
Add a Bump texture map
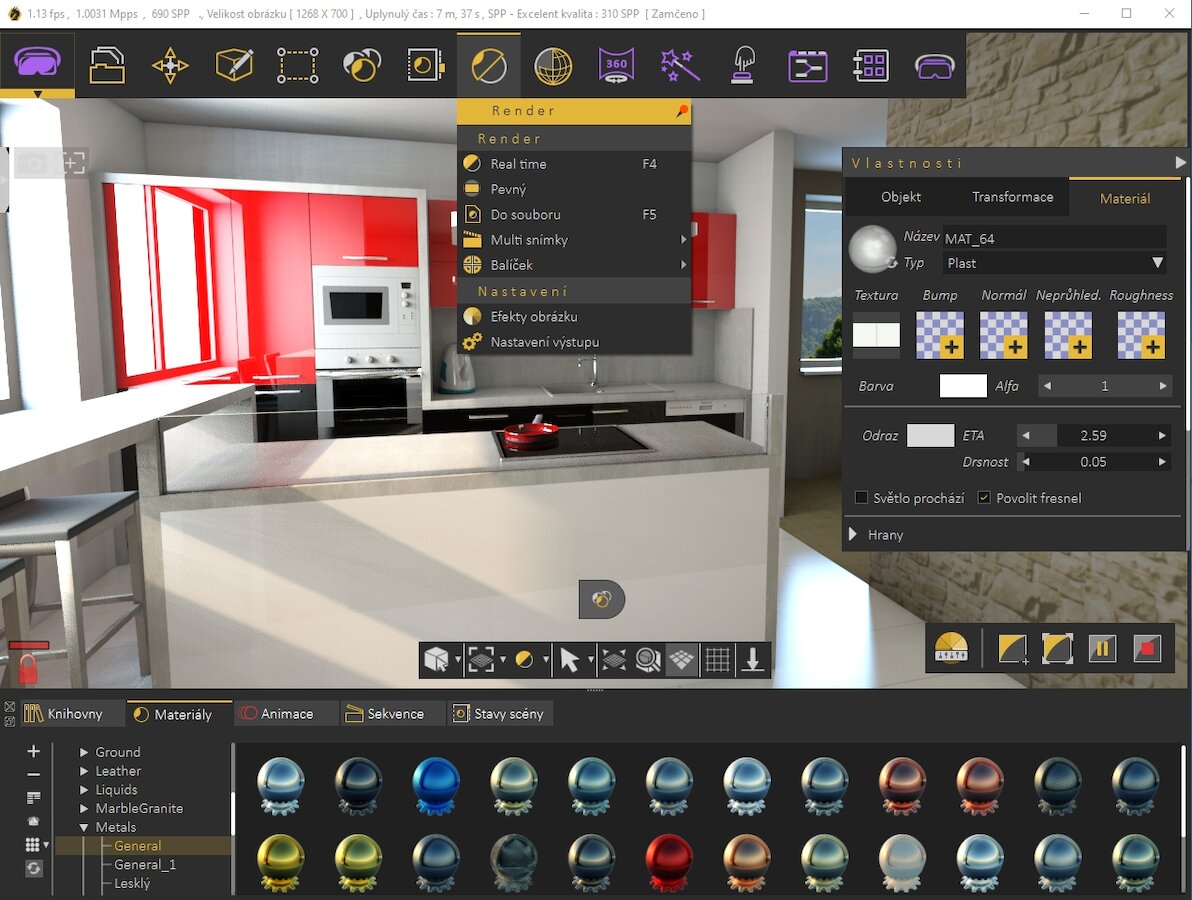point(940,335)
